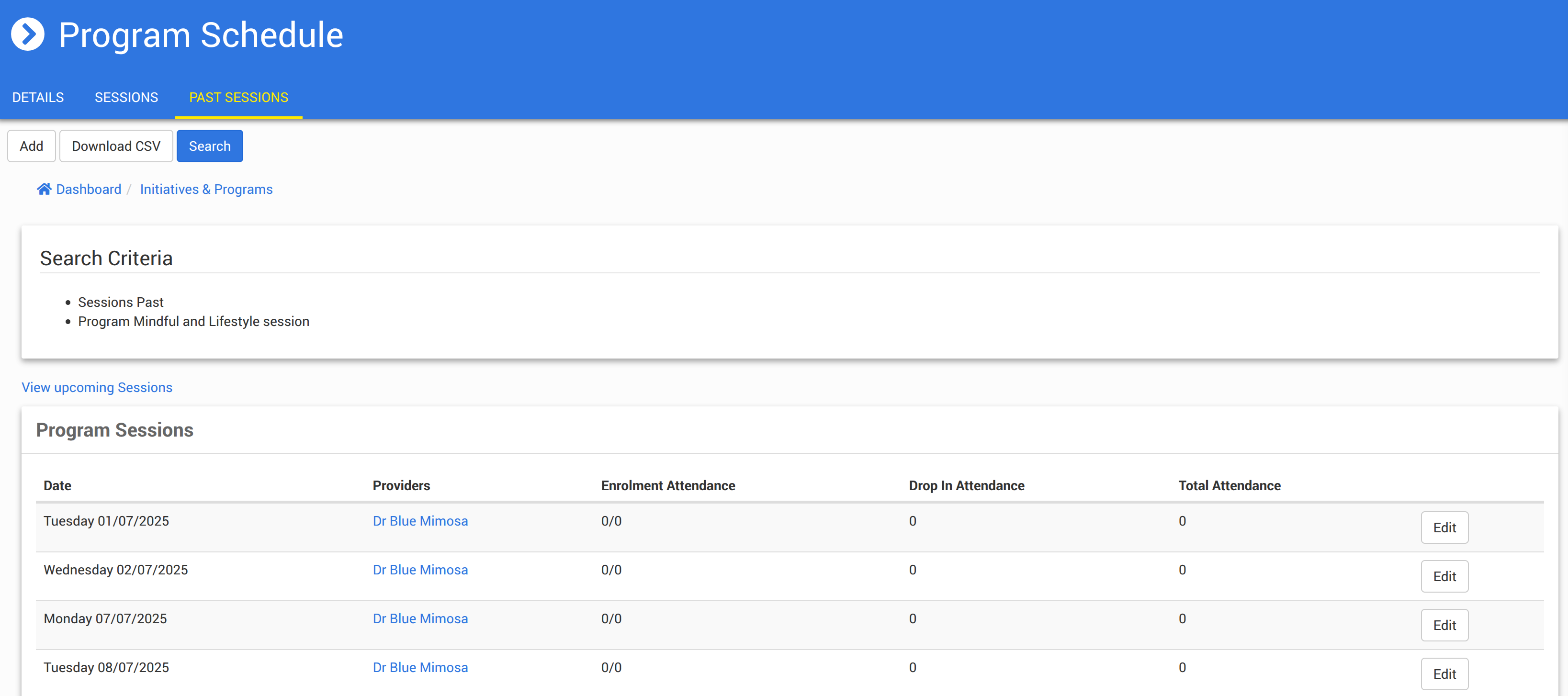Go to Dashboard breadcrumb link
1568x696 pixels.
(x=88, y=189)
